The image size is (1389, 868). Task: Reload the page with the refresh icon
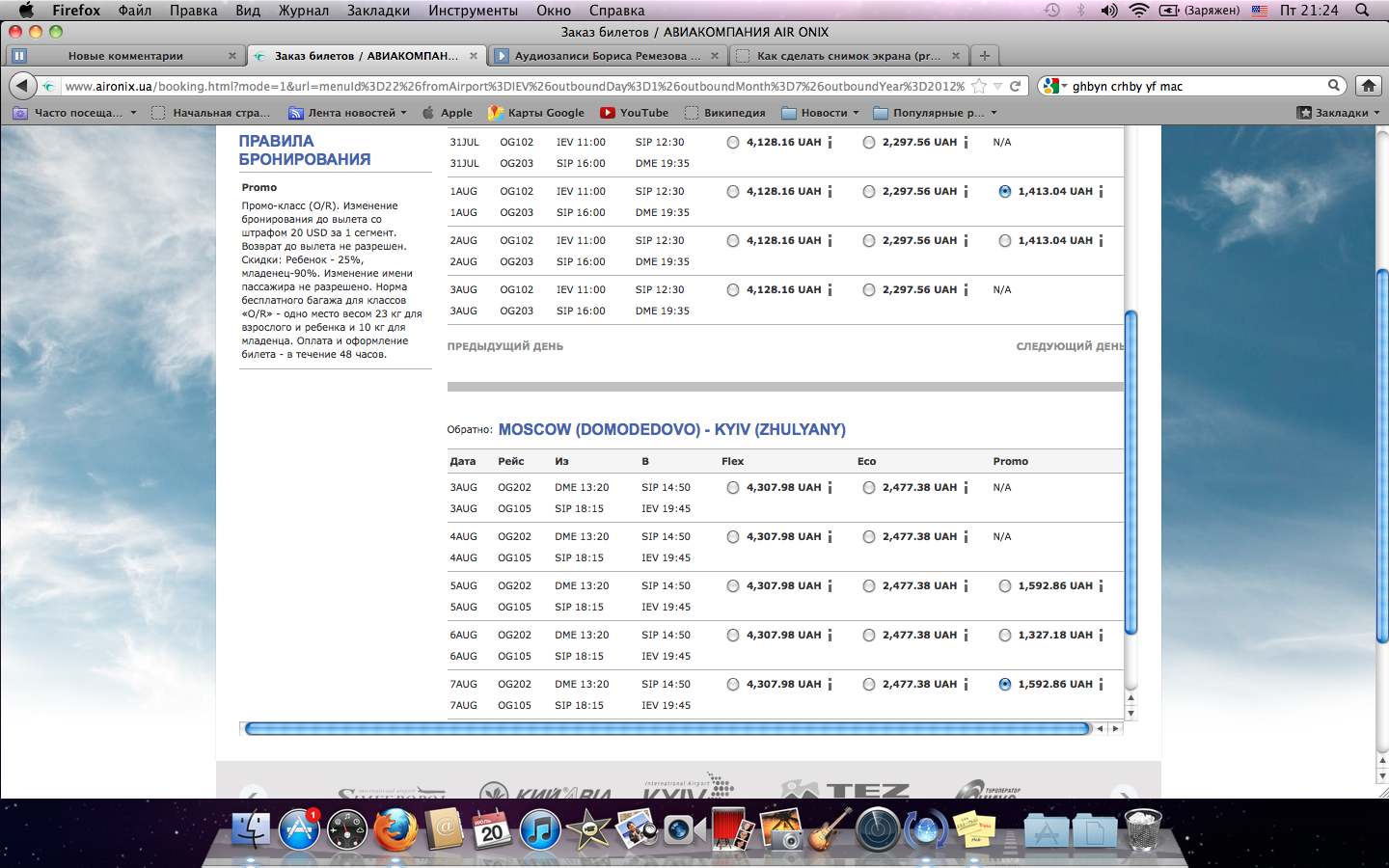1015,86
